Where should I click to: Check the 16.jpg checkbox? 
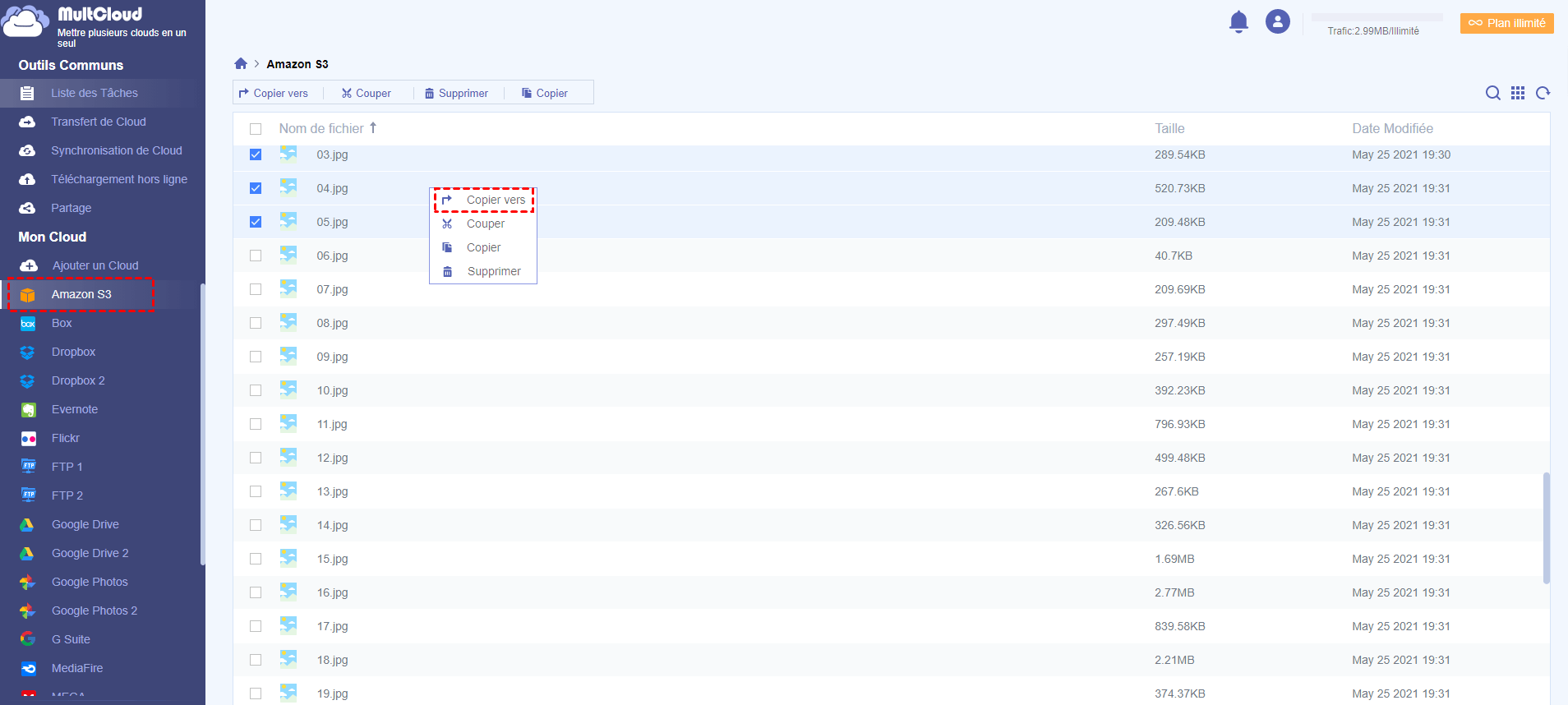point(256,592)
